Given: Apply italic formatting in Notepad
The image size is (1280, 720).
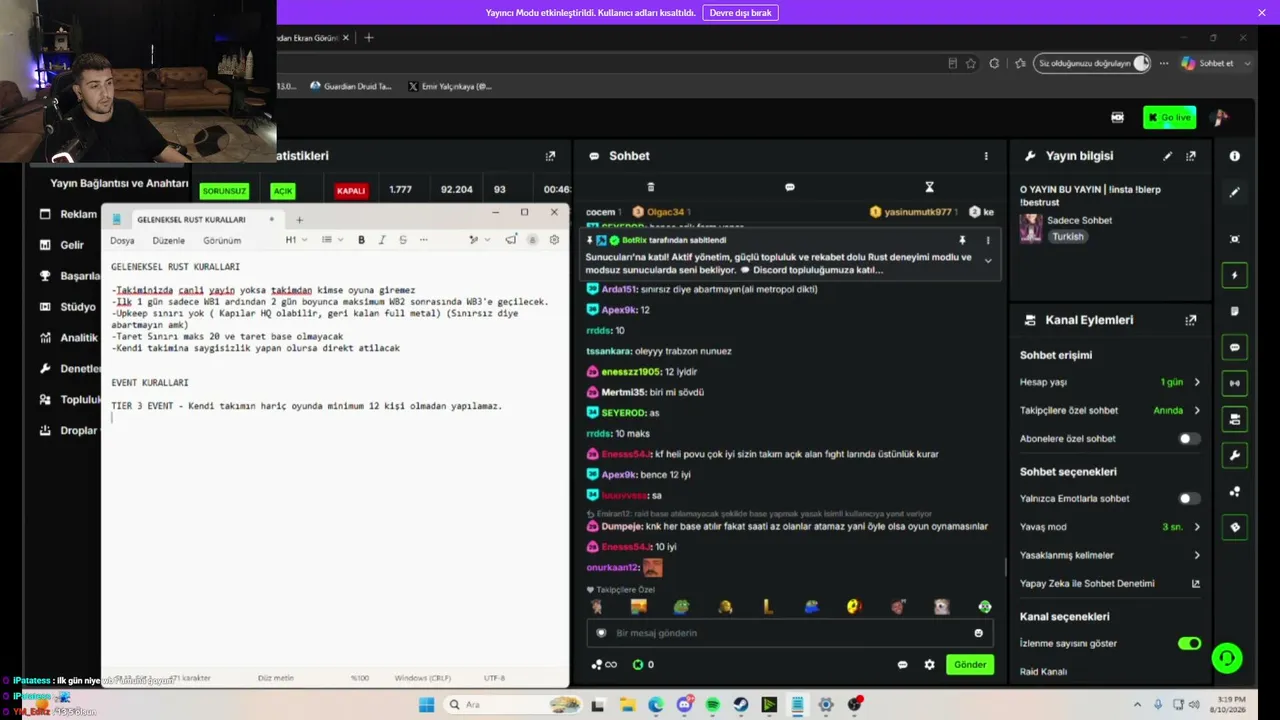Looking at the screenshot, I should pos(382,240).
